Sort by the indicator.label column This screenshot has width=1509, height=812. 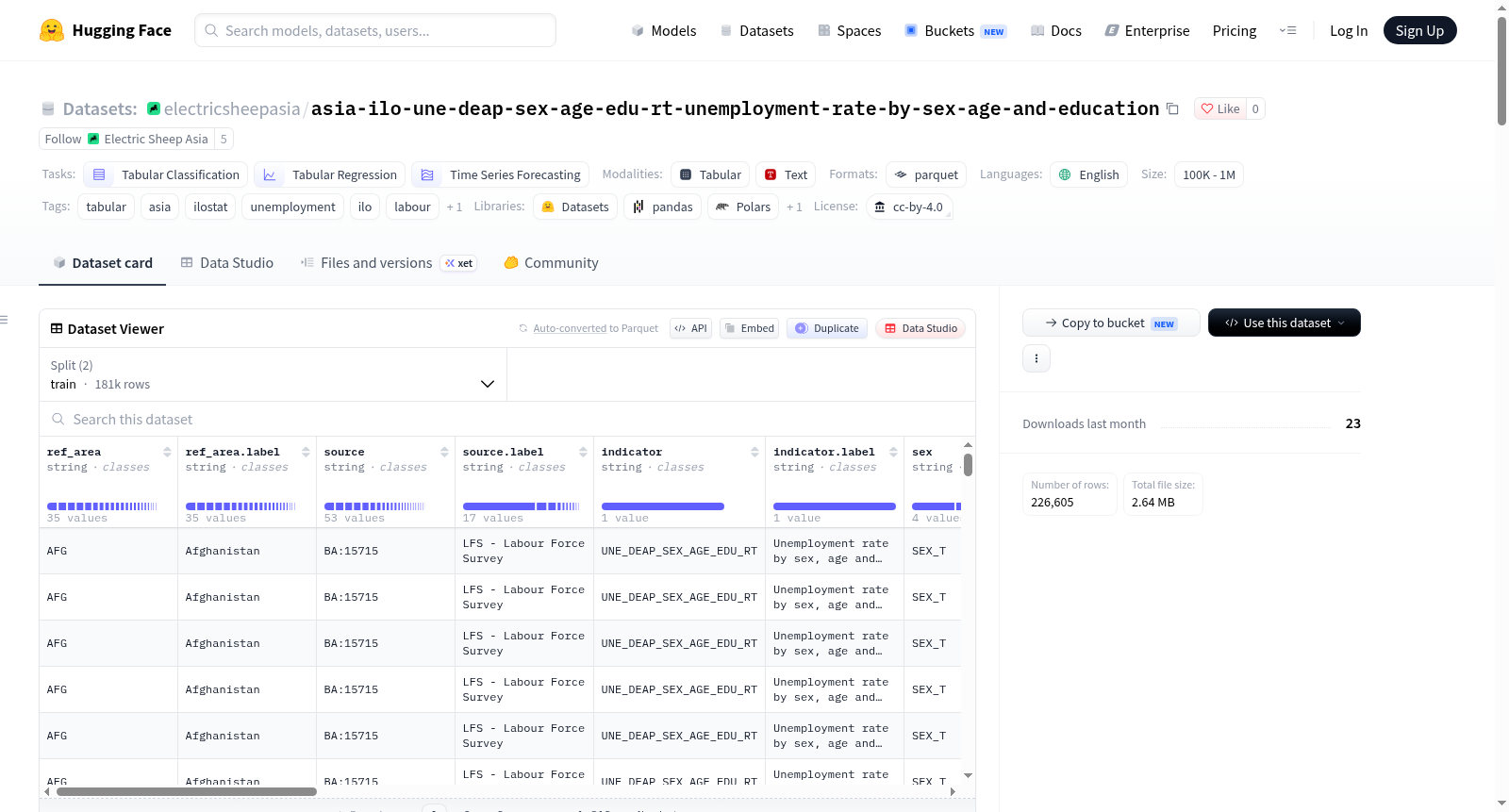(x=893, y=452)
